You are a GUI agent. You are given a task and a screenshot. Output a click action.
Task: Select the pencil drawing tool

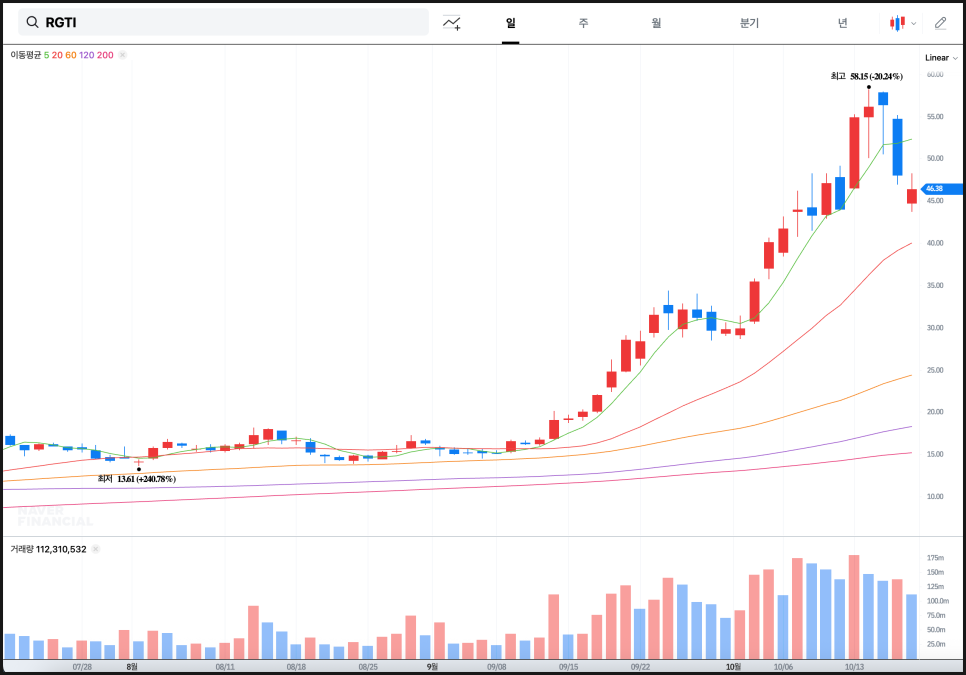(940, 22)
